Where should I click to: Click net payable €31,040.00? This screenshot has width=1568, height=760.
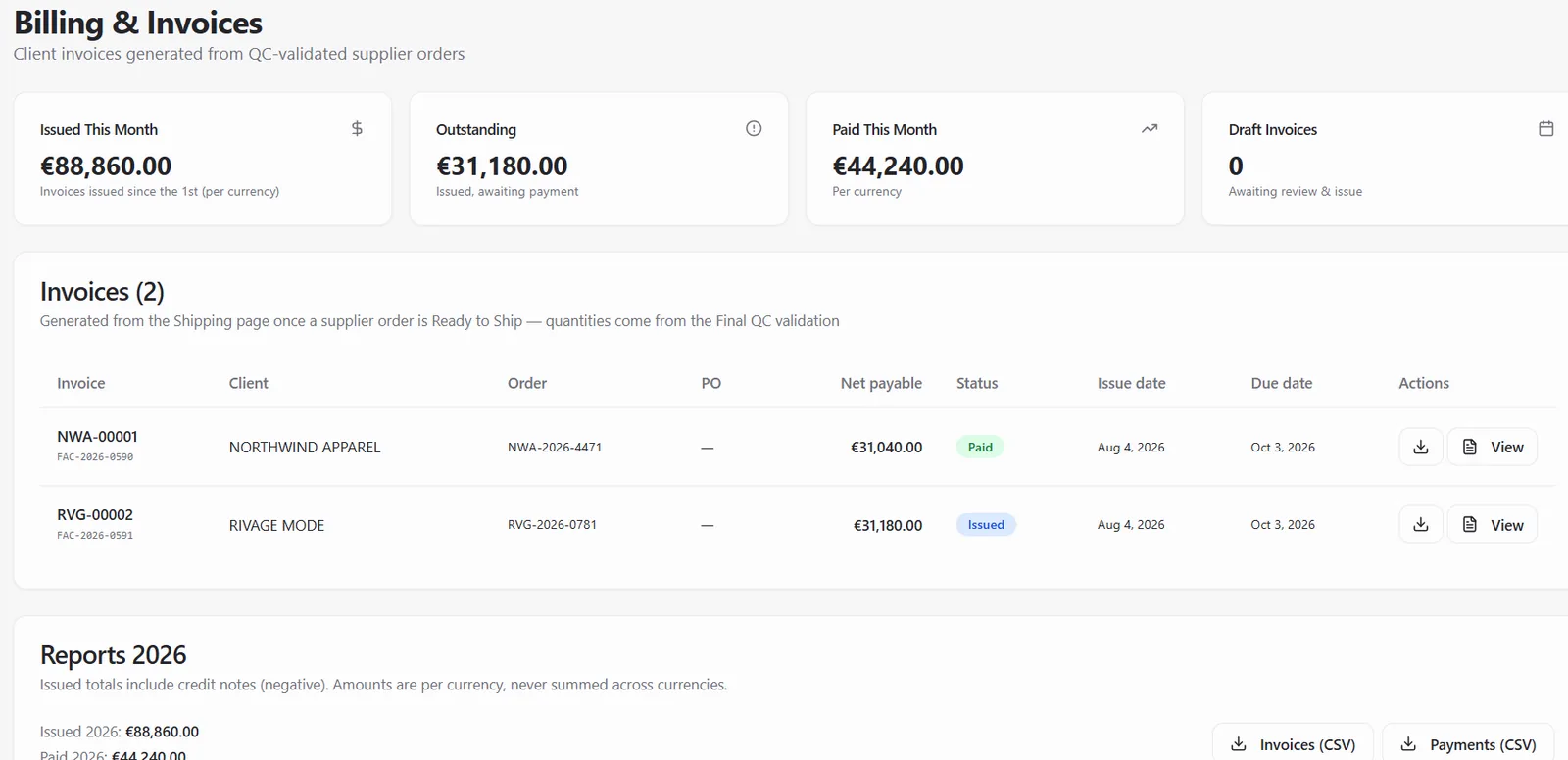(886, 447)
